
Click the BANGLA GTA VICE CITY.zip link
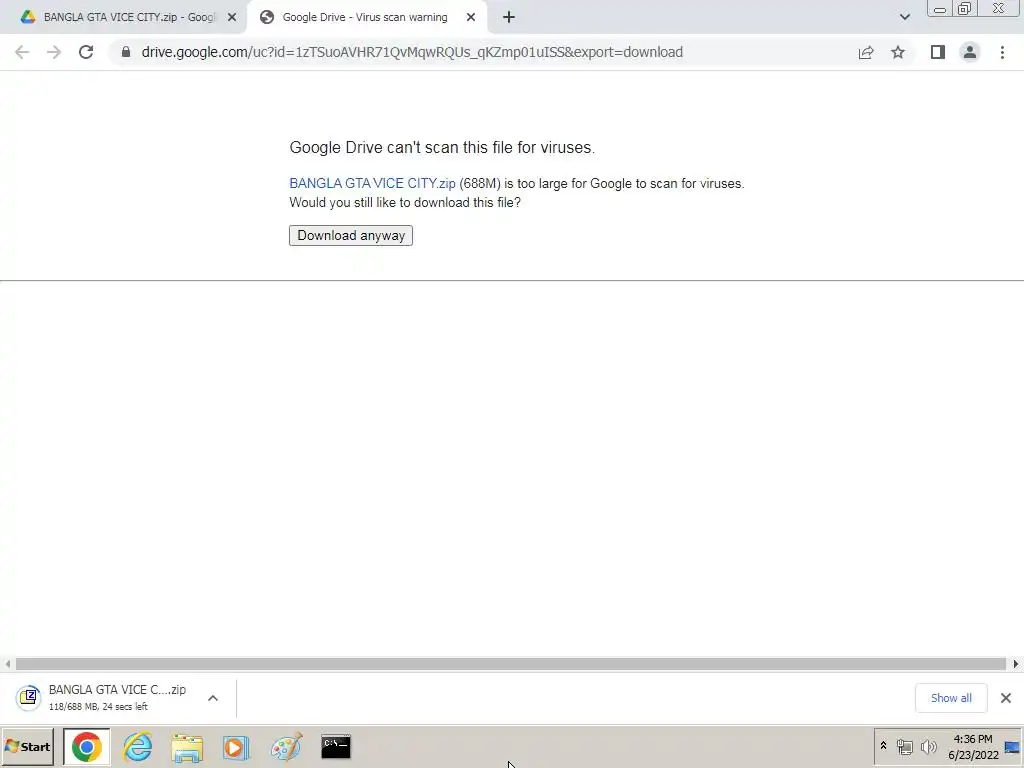[x=372, y=184]
